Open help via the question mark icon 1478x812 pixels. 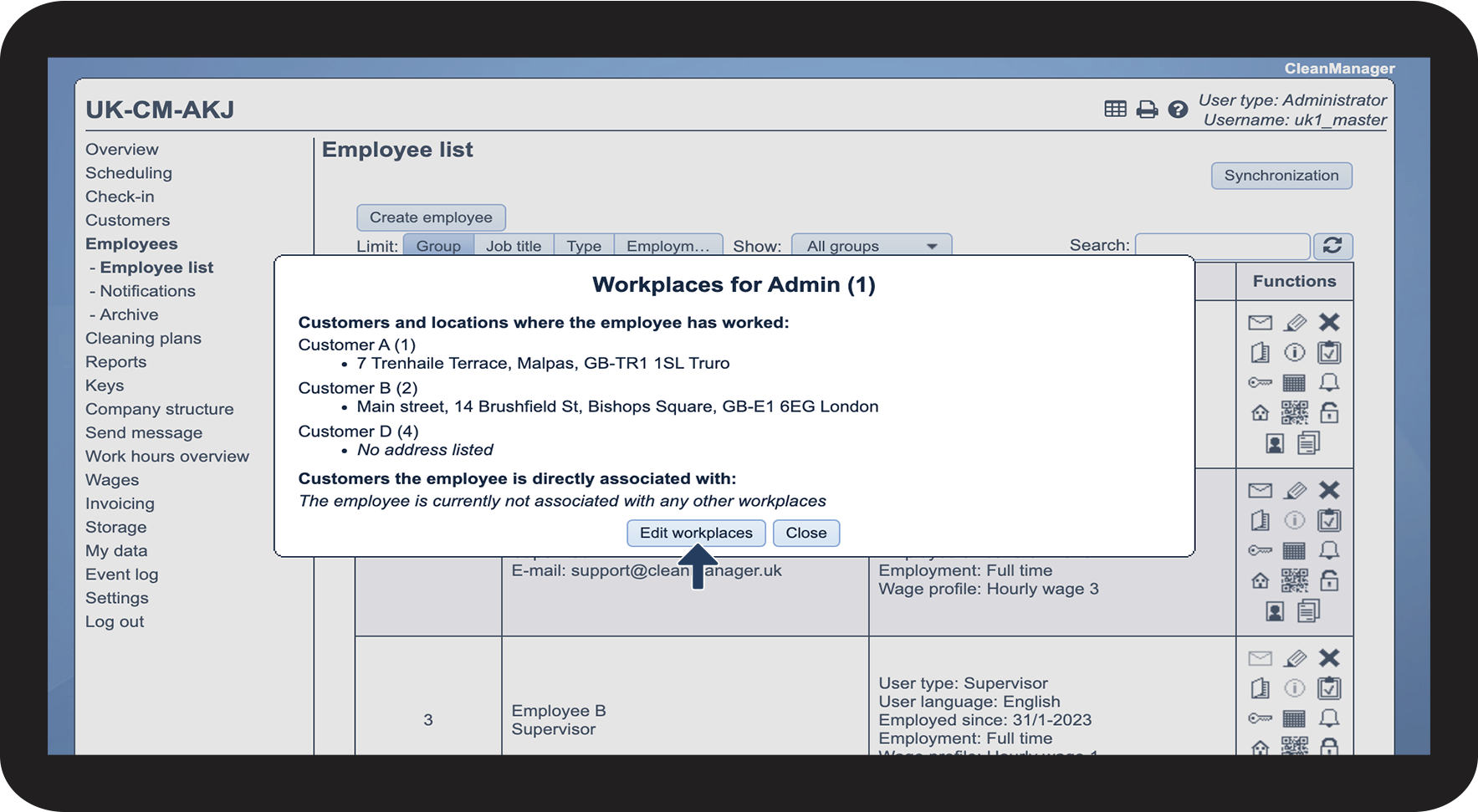click(1178, 110)
